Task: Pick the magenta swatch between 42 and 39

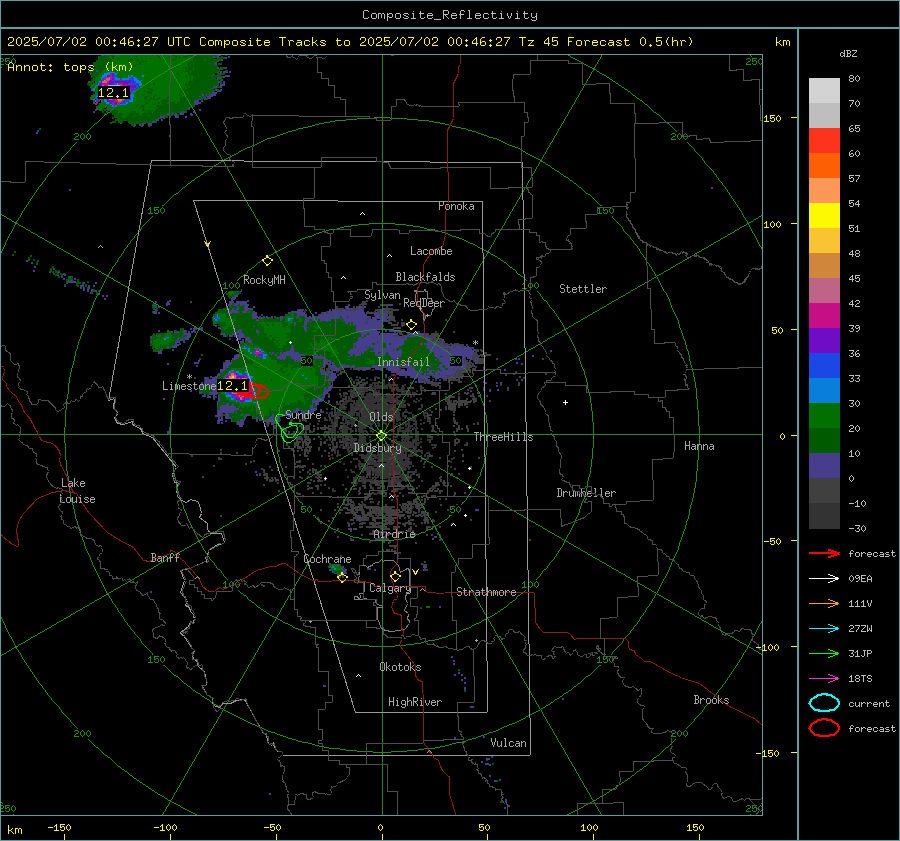Action: click(x=824, y=316)
